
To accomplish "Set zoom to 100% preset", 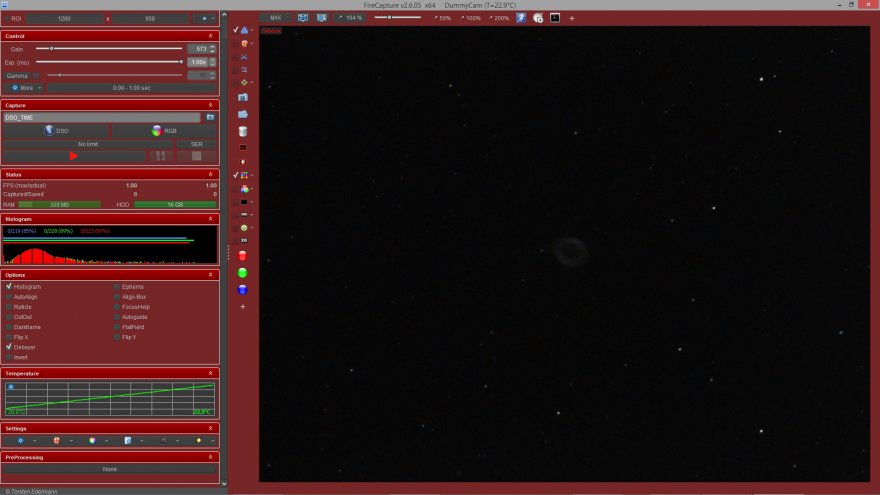I will point(470,18).
